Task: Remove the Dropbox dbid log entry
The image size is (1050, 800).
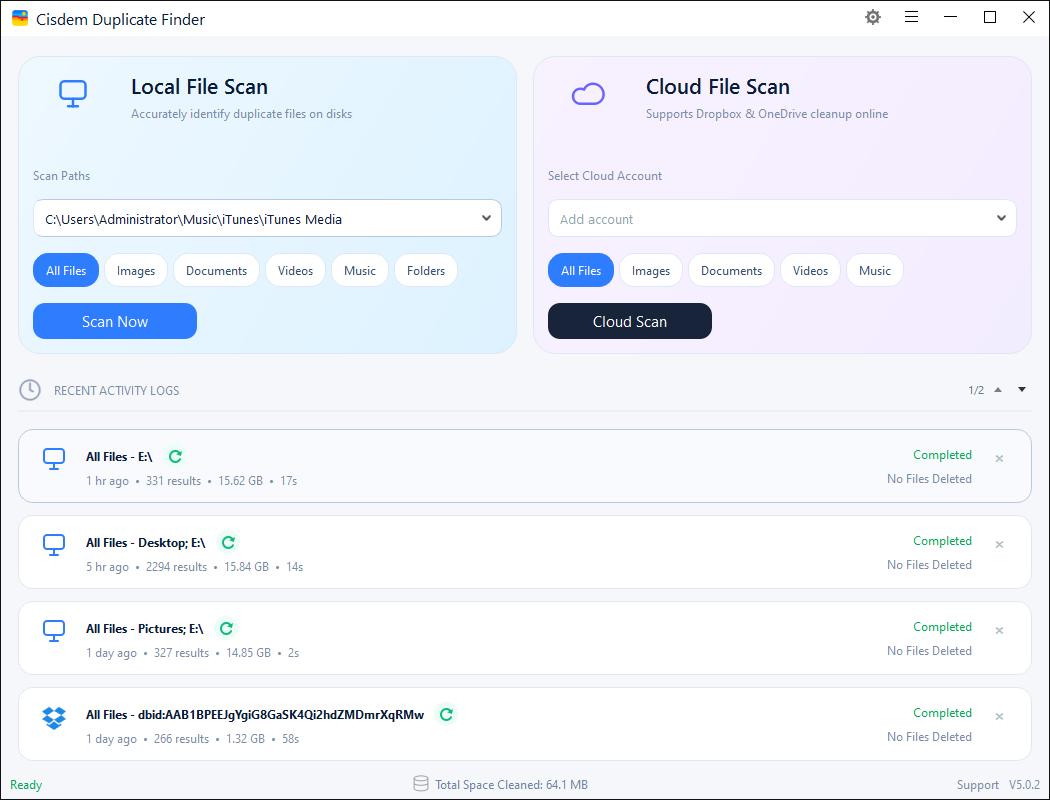Action: 999,717
